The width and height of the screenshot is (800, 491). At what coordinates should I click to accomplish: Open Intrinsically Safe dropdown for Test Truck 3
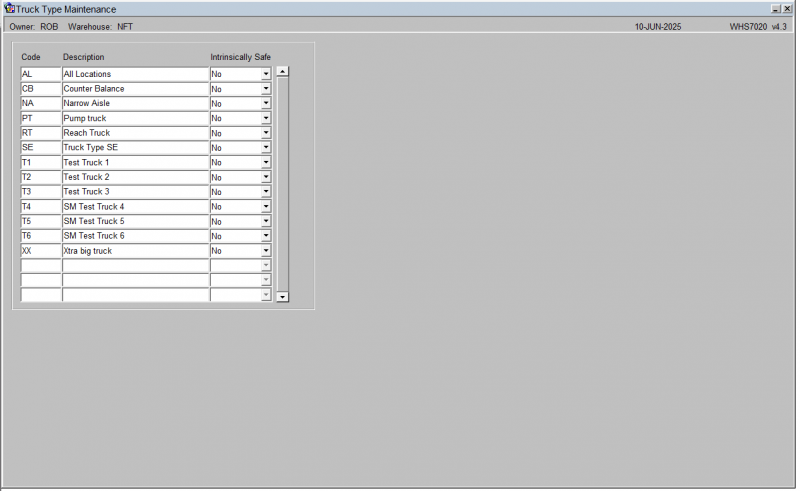[266, 192]
